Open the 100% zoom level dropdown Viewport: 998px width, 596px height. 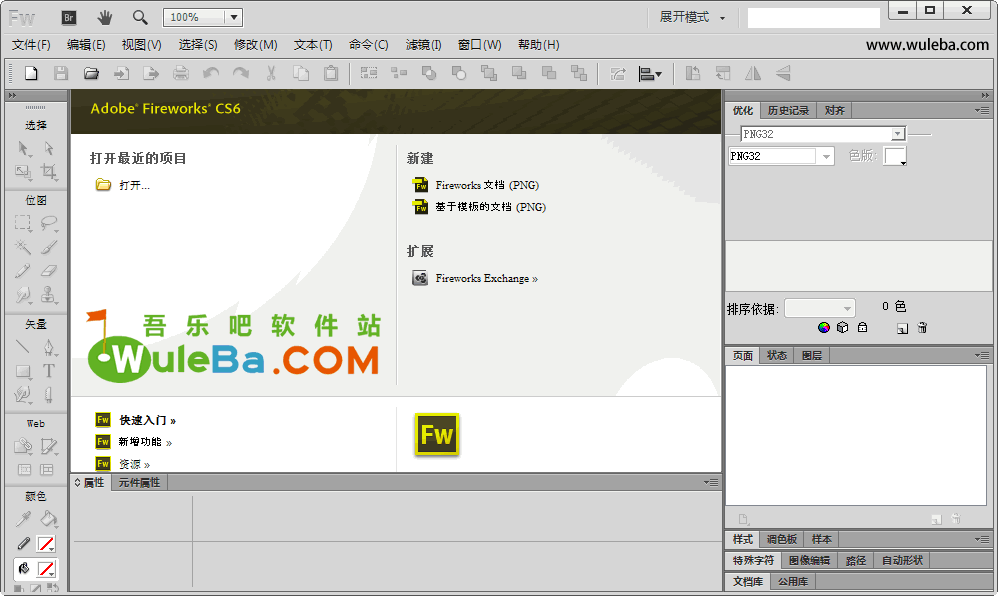click(234, 17)
